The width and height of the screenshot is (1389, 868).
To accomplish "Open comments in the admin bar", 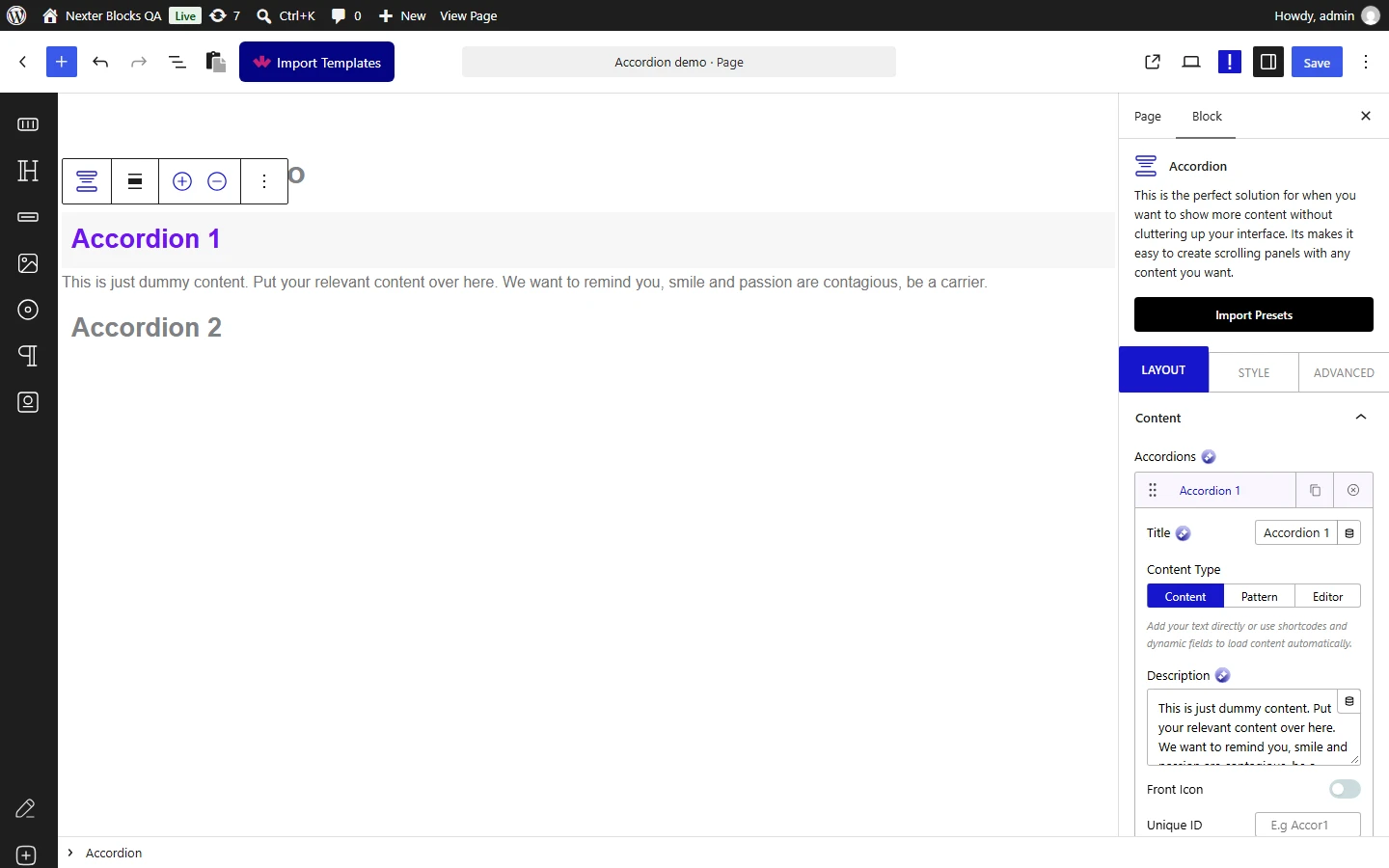I will click(346, 15).
